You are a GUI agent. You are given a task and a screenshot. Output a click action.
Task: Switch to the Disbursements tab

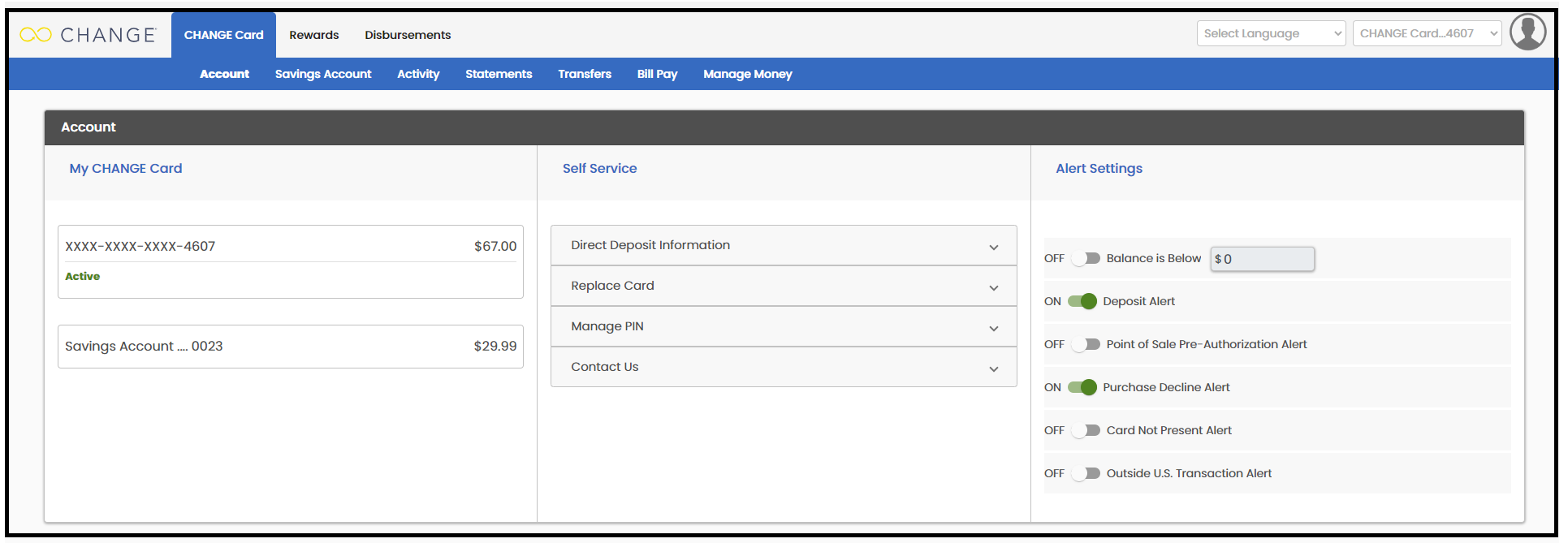point(408,35)
